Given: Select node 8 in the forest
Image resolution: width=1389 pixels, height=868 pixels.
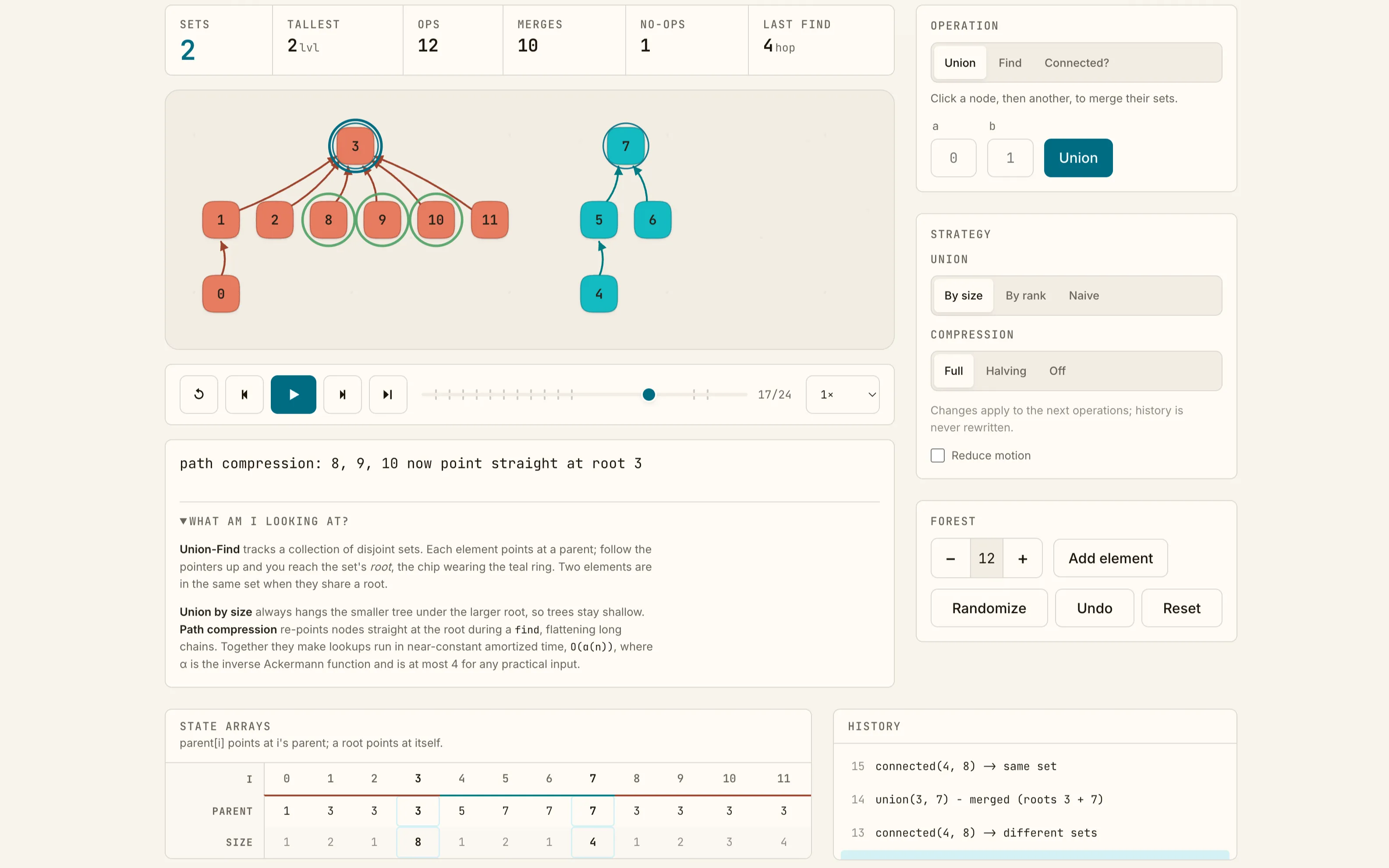Looking at the screenshot, I should click(x=328, y=220).
